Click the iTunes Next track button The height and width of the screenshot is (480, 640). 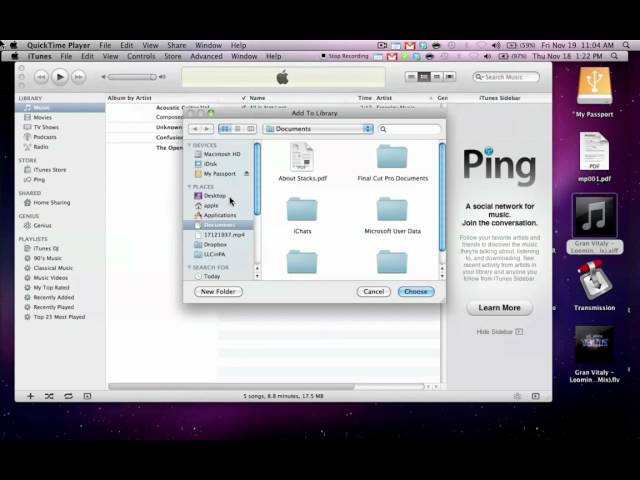coord(78,77)
